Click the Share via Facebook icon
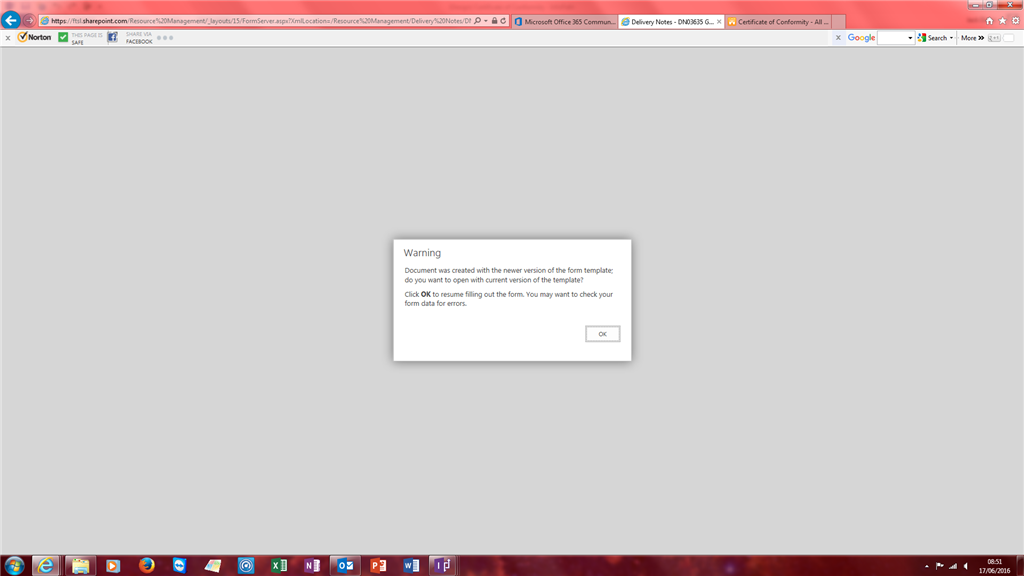1024x576 pixels. pos(112,37)
